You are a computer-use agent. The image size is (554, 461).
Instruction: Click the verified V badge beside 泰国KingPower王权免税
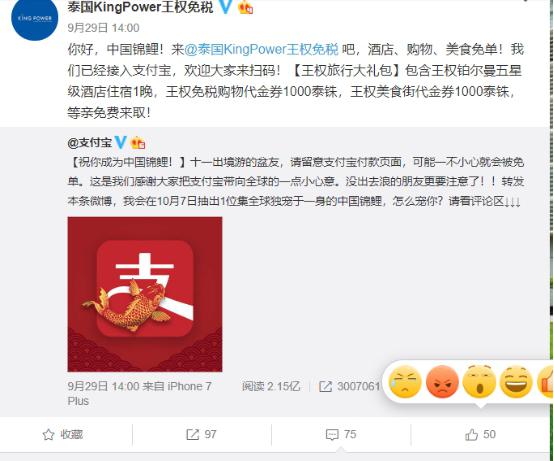tap(226, 6)
